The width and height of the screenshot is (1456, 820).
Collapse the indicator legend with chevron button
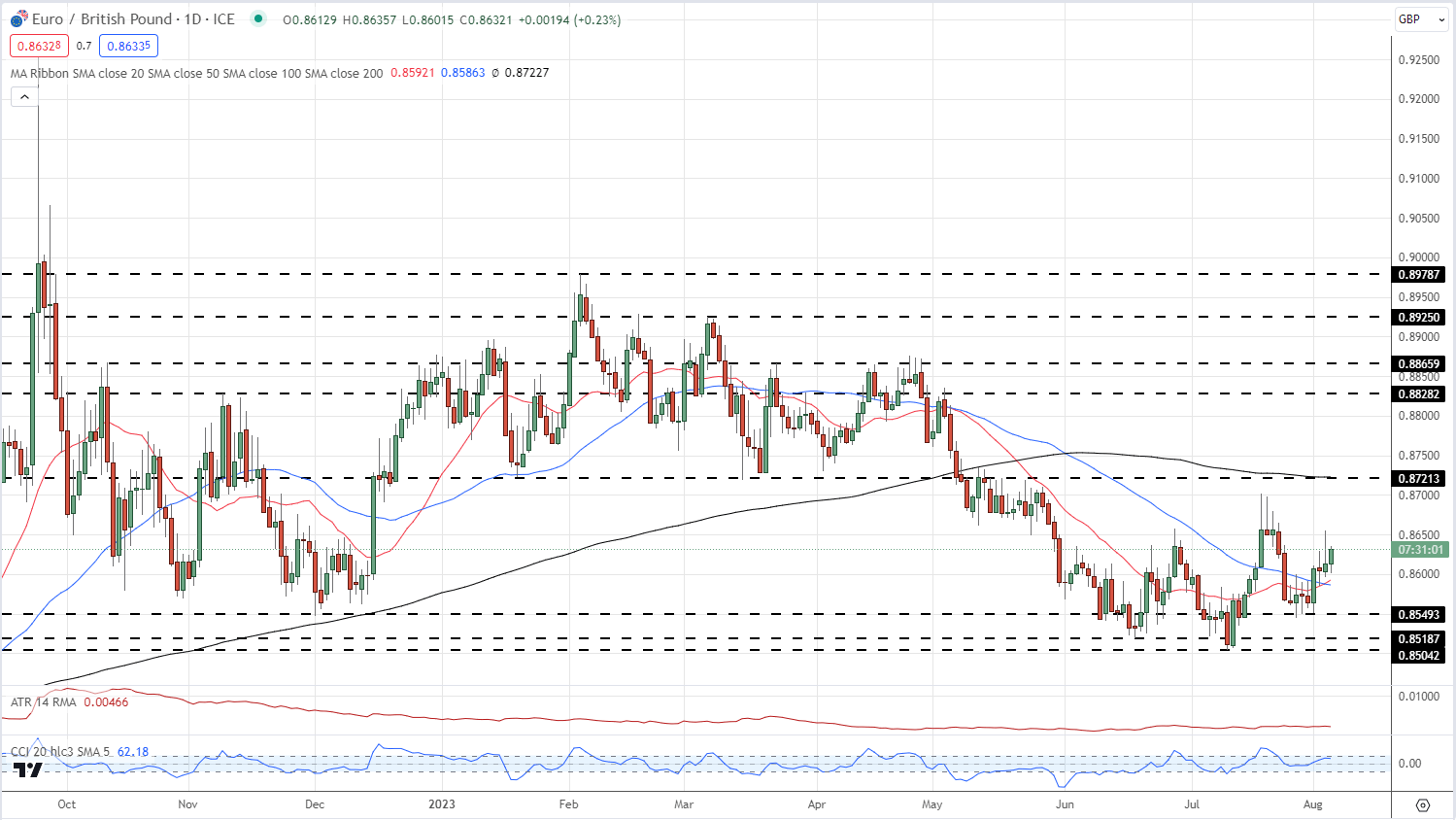pyautogui.click(x=24, y=96)
